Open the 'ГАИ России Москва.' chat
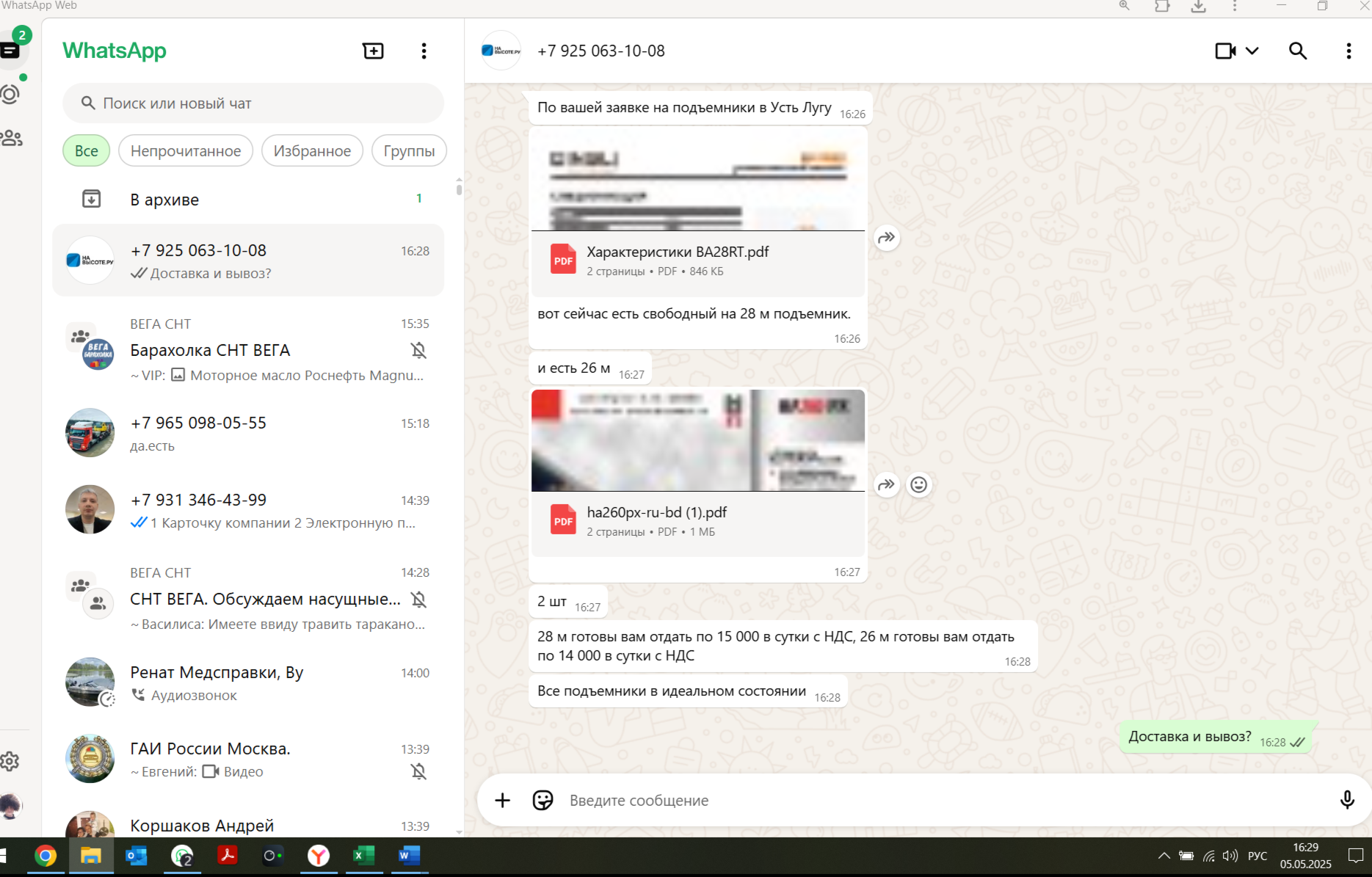Image resolution: width=1372 pixels, height=877 pixels. (x=248, y=759)
